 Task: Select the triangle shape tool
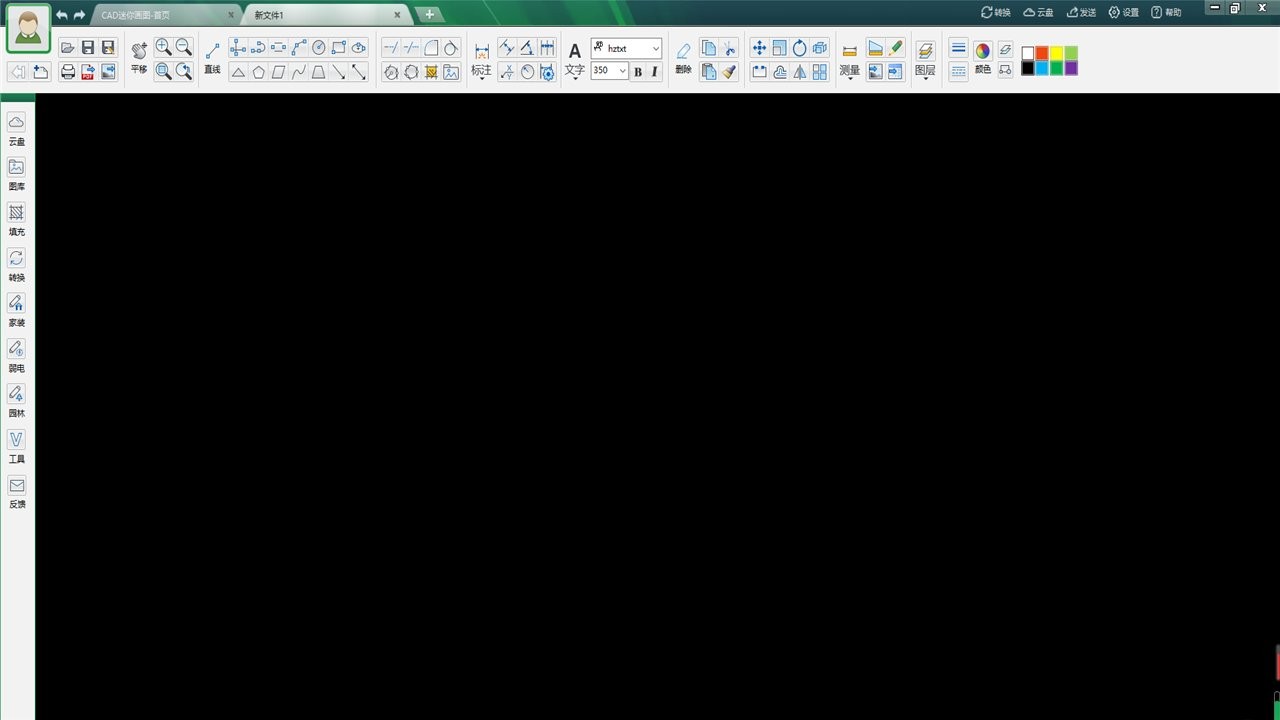tap(238, 72)
